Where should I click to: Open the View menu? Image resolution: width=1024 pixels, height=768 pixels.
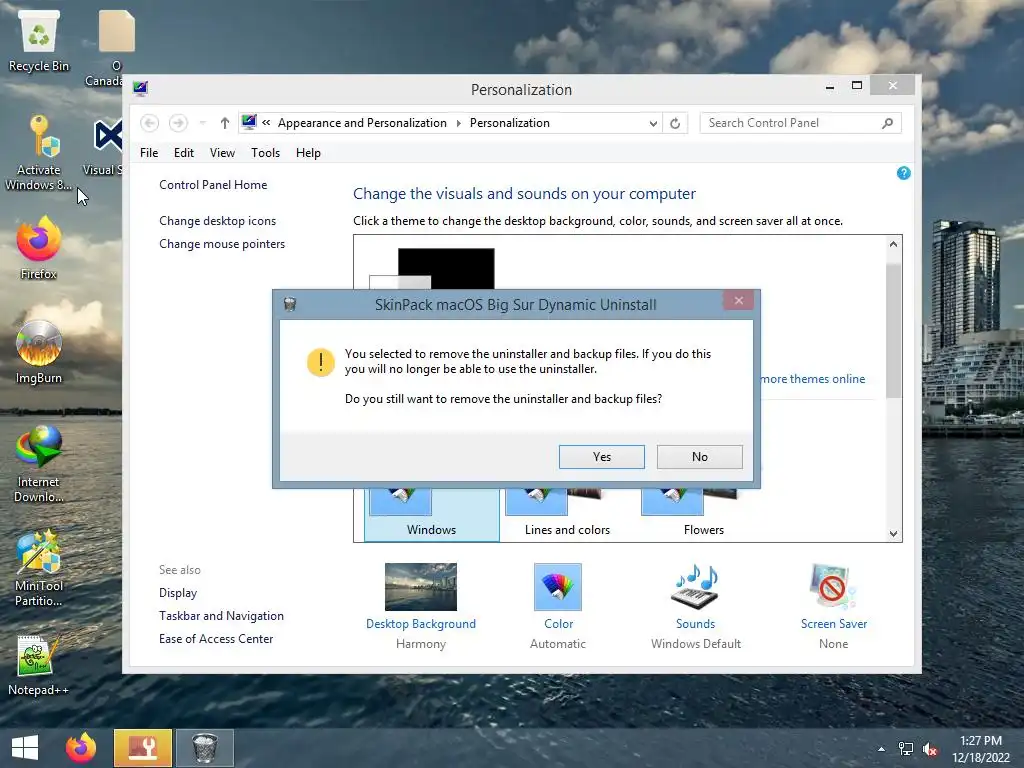222,153
